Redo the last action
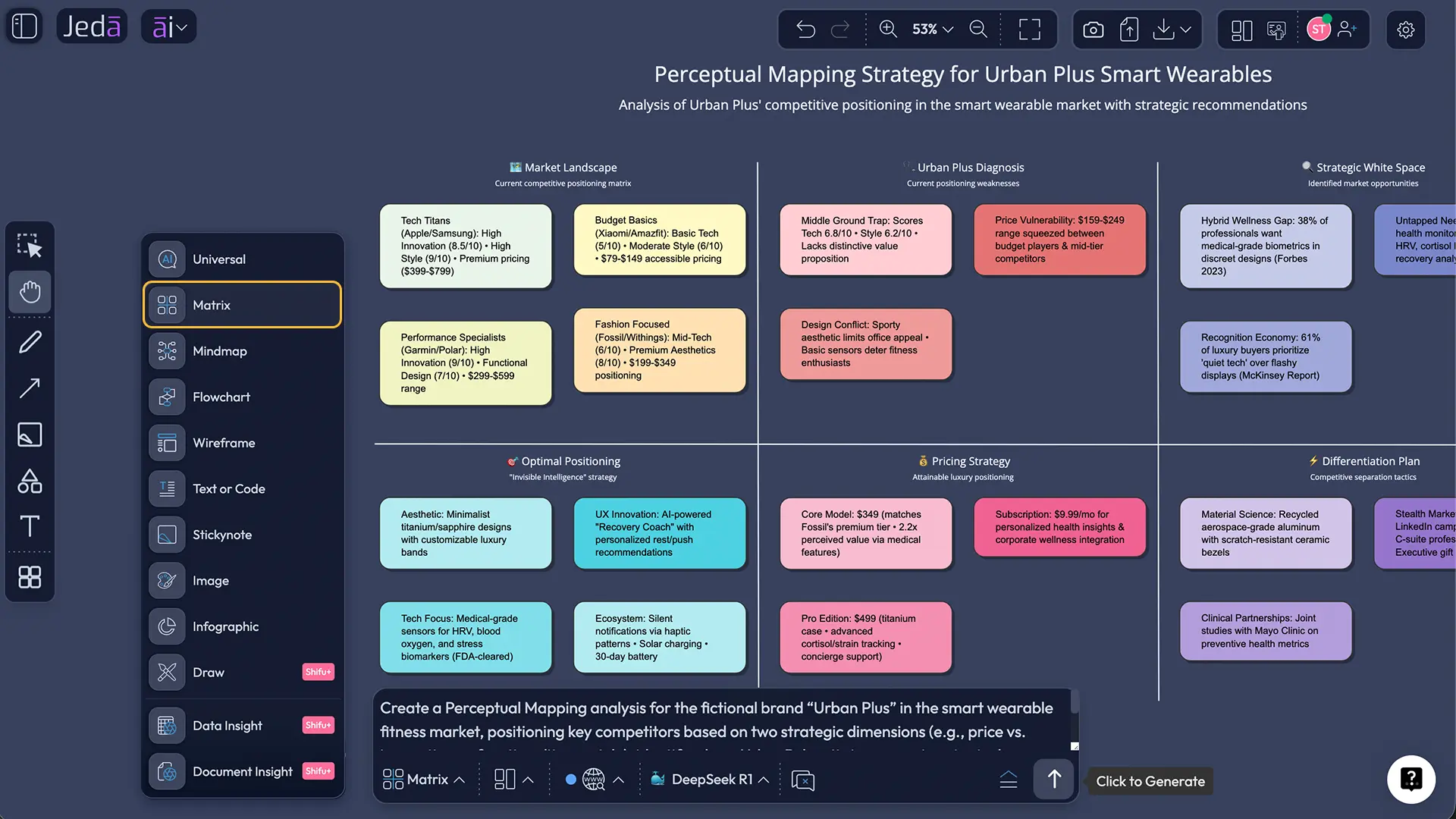1456x819 pixels. coord(840,30)
